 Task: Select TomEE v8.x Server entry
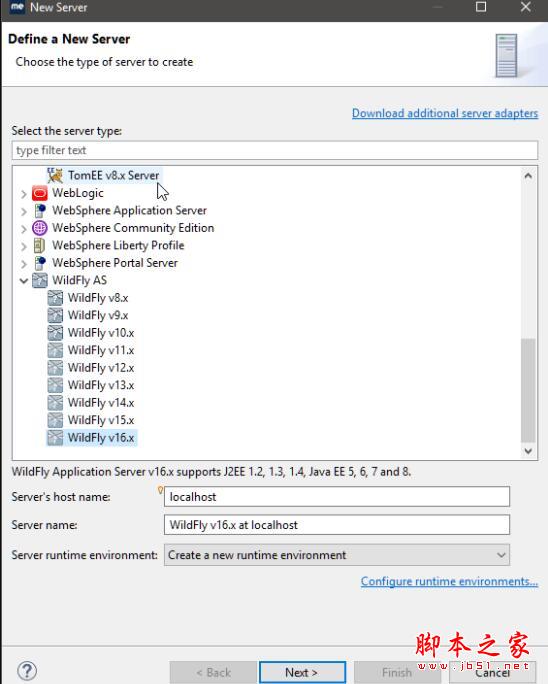(113, 175)
